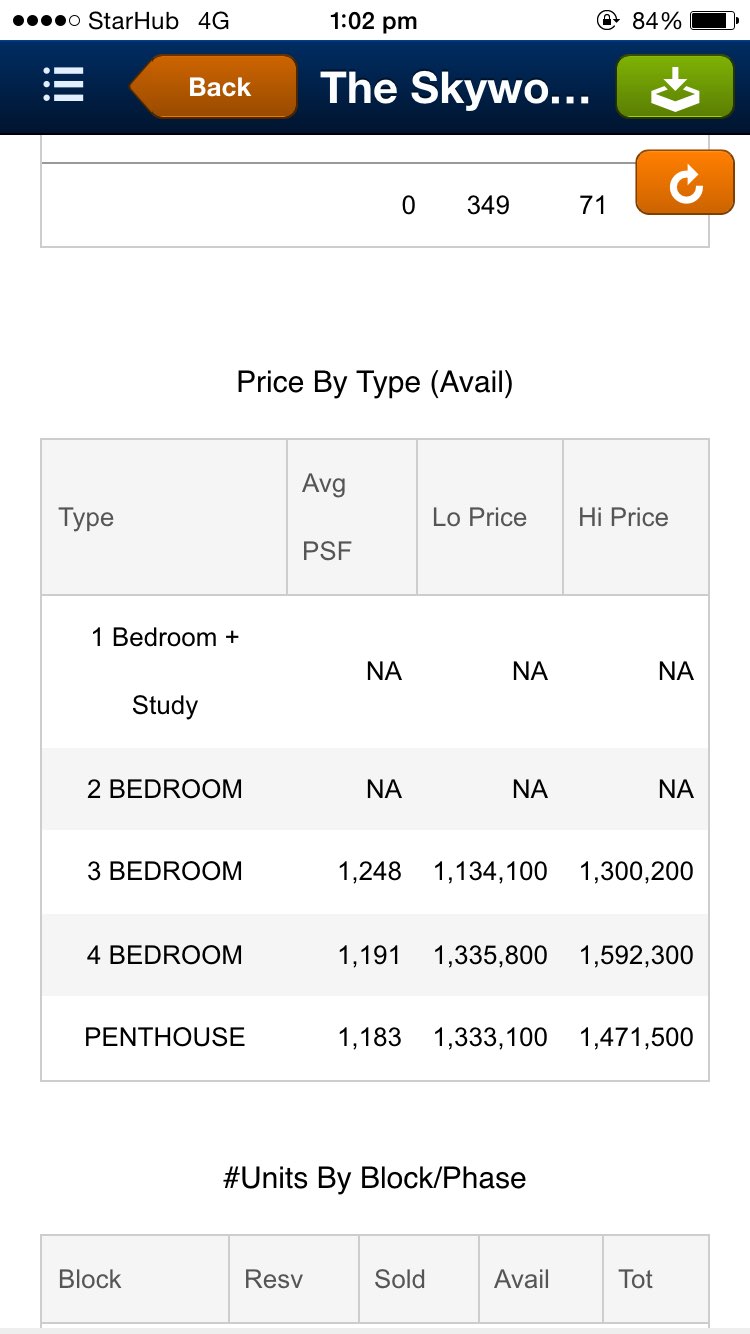
Task: Tap the Avg PSF column header
Action: click(325, 517)
